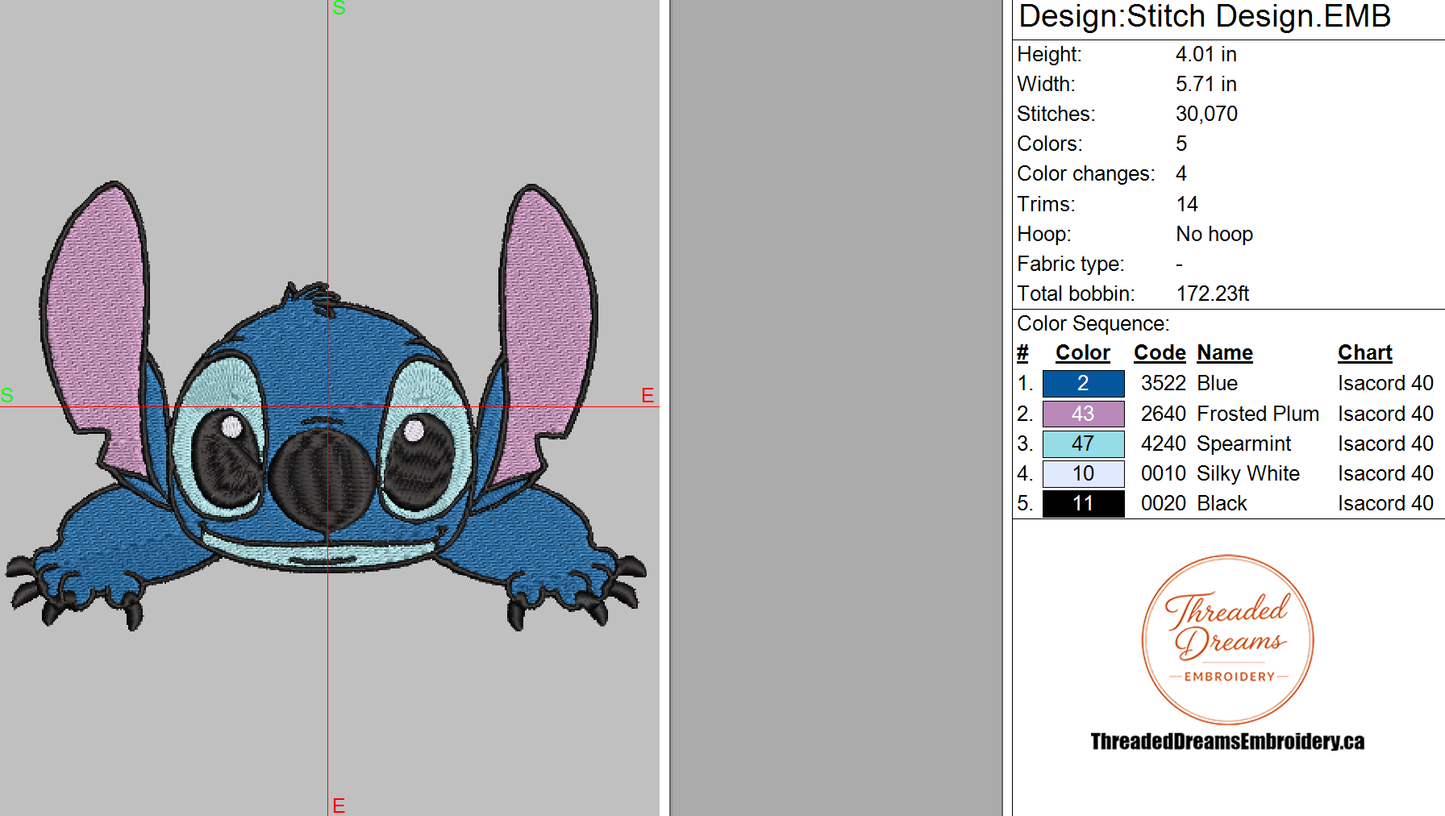Click the height value 4.01 in
The height and width of the screenshot is (816, 1445).
point(1206,54)
